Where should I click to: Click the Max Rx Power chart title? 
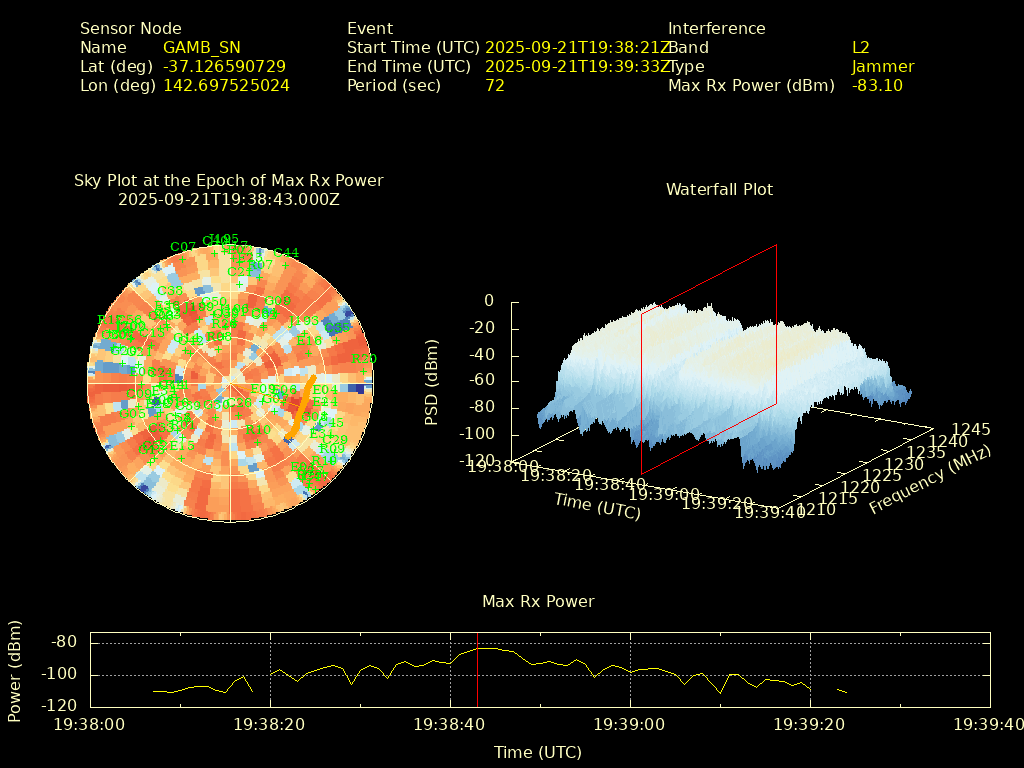point(538,602)
